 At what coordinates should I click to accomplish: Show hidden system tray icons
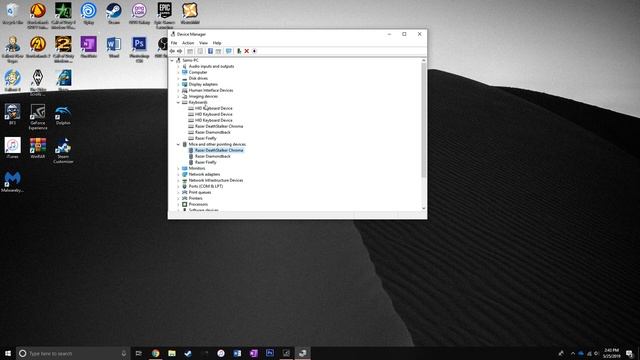[573, 353]
